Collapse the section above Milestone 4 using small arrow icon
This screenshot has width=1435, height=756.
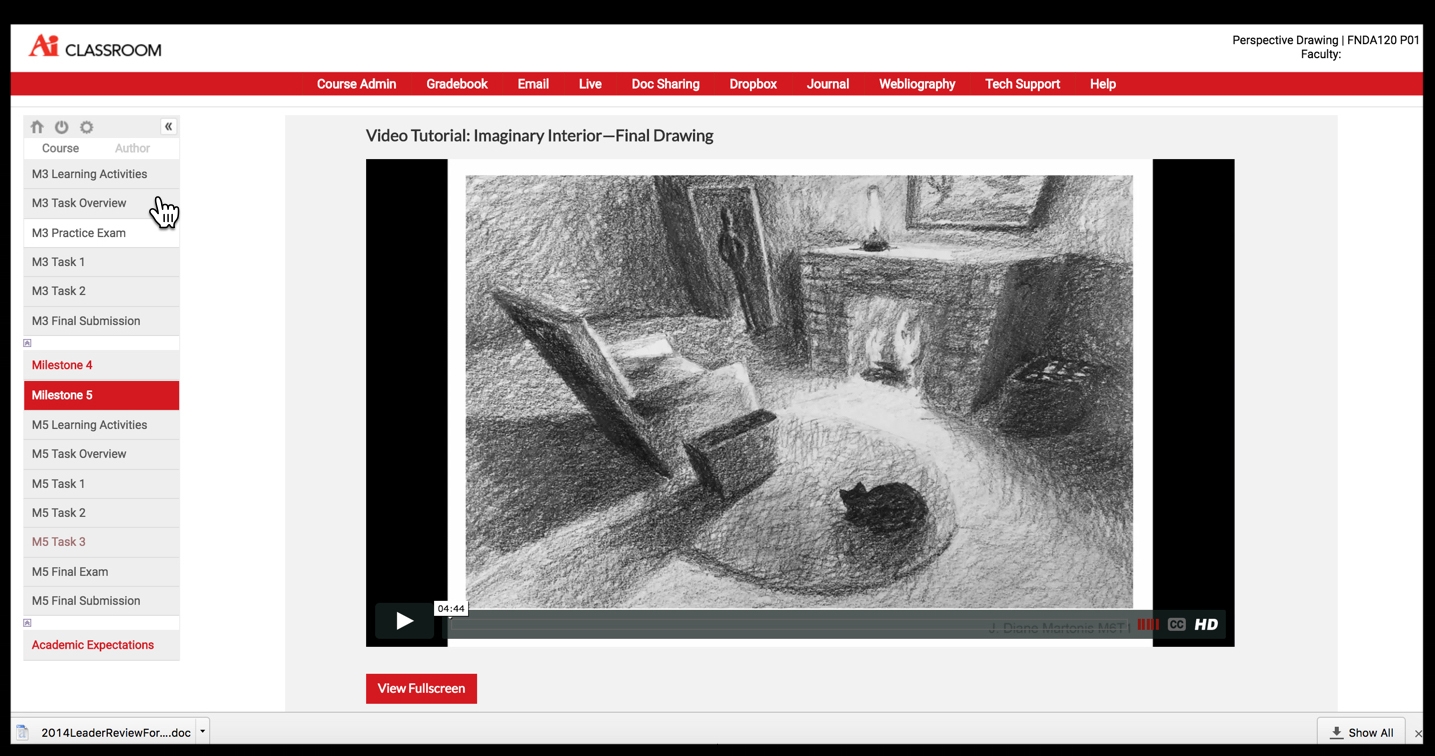27,343
